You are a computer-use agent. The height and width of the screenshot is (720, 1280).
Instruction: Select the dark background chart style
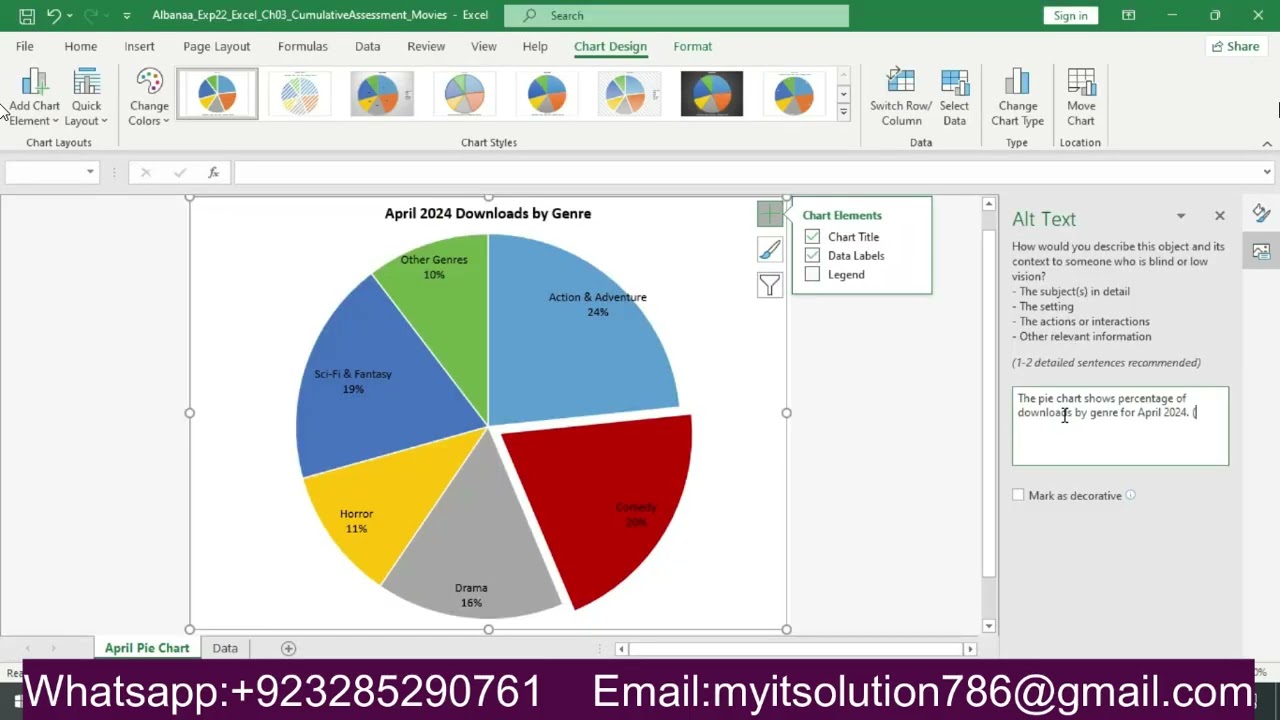tap(712, 94)
